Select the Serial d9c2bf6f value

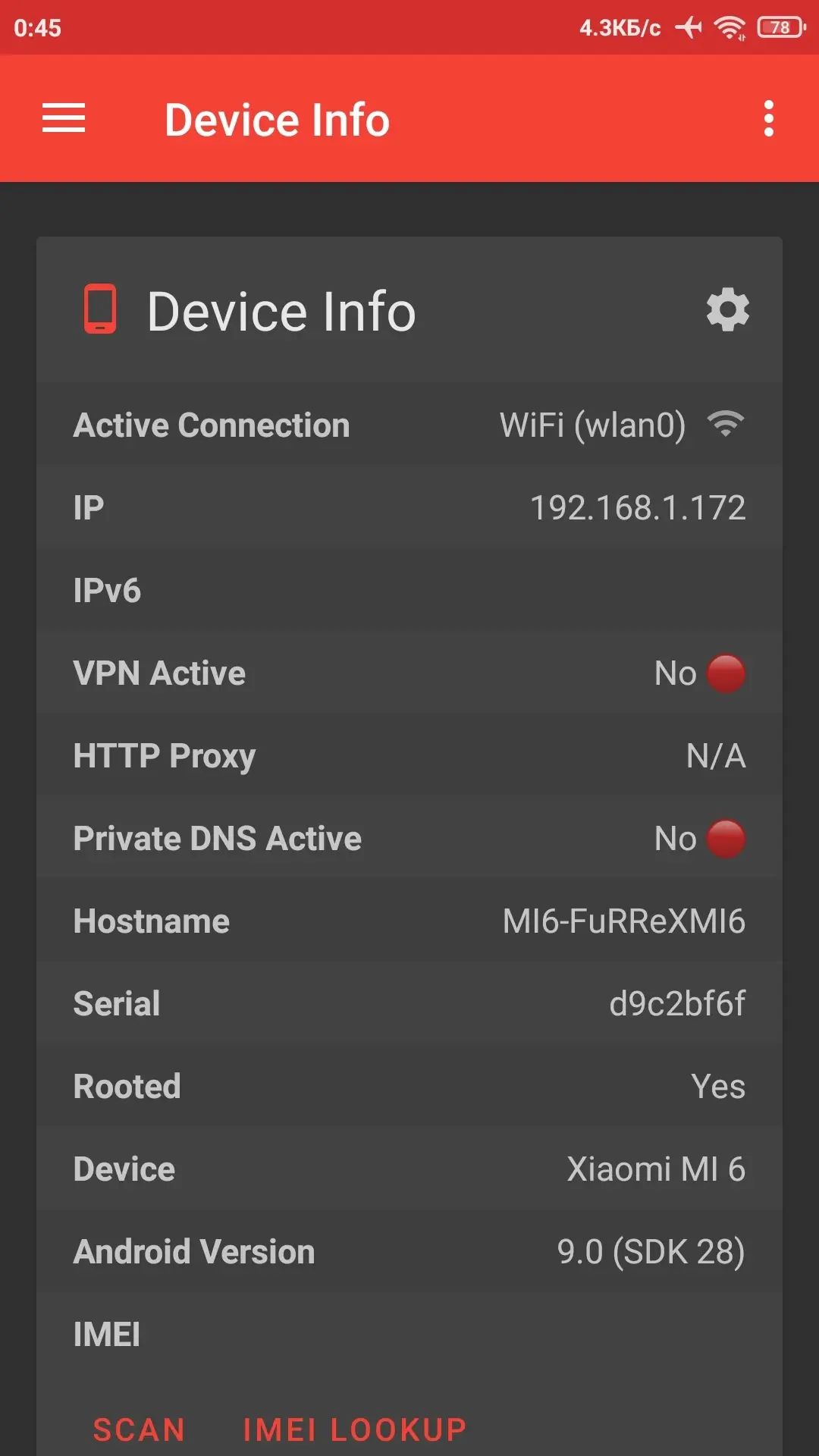pyautogui.click(x=677, y=1003)
